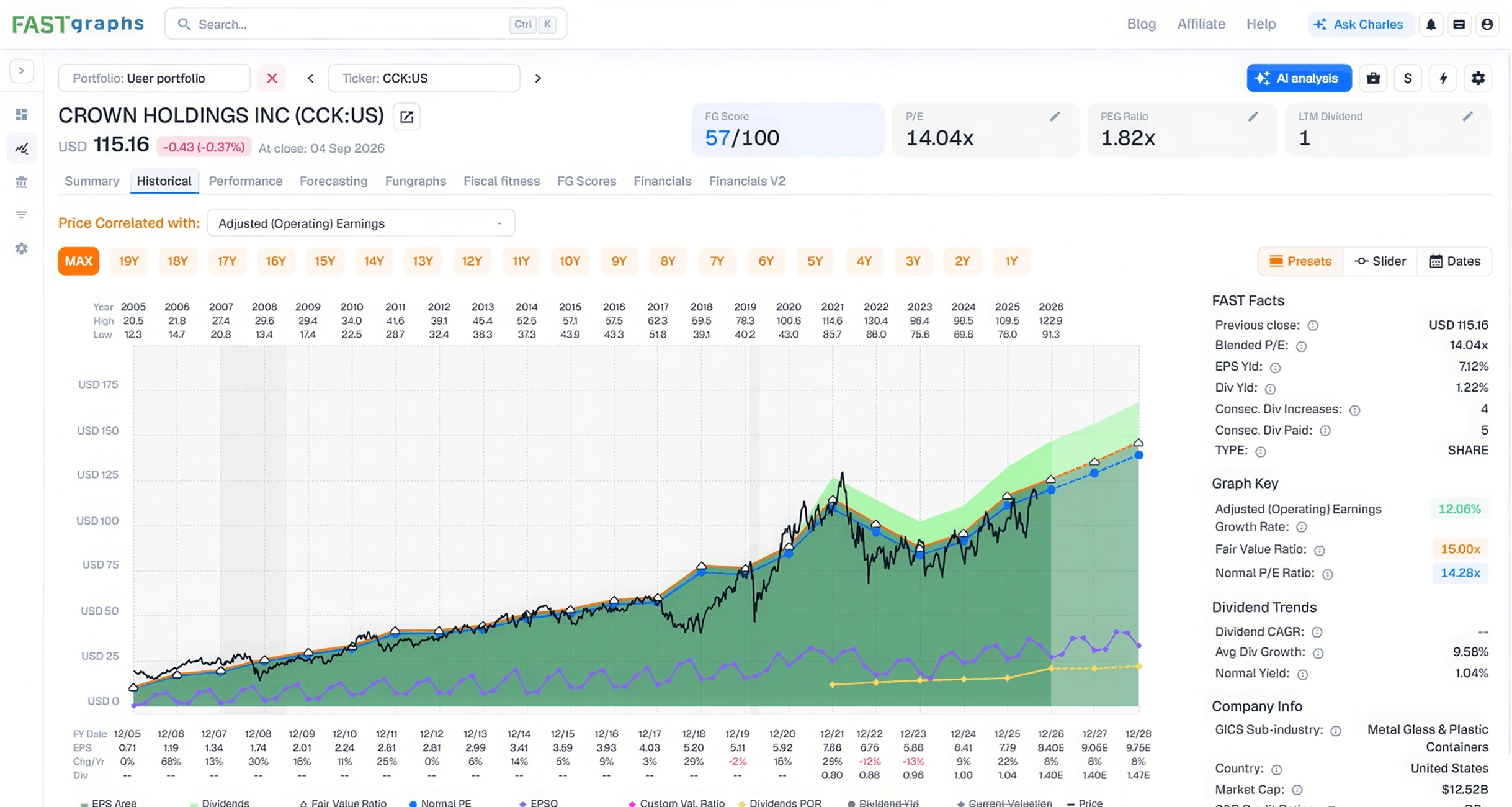Show info for Consec. Div Increases
The width and height of the screenshot is (1512, 807).
coord(1354,410)
